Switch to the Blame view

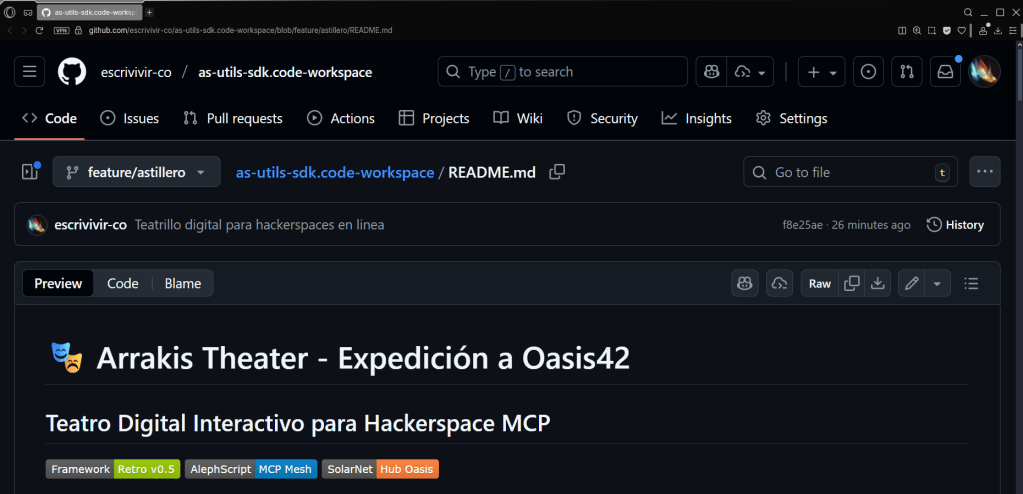click(x=183, y=284)
